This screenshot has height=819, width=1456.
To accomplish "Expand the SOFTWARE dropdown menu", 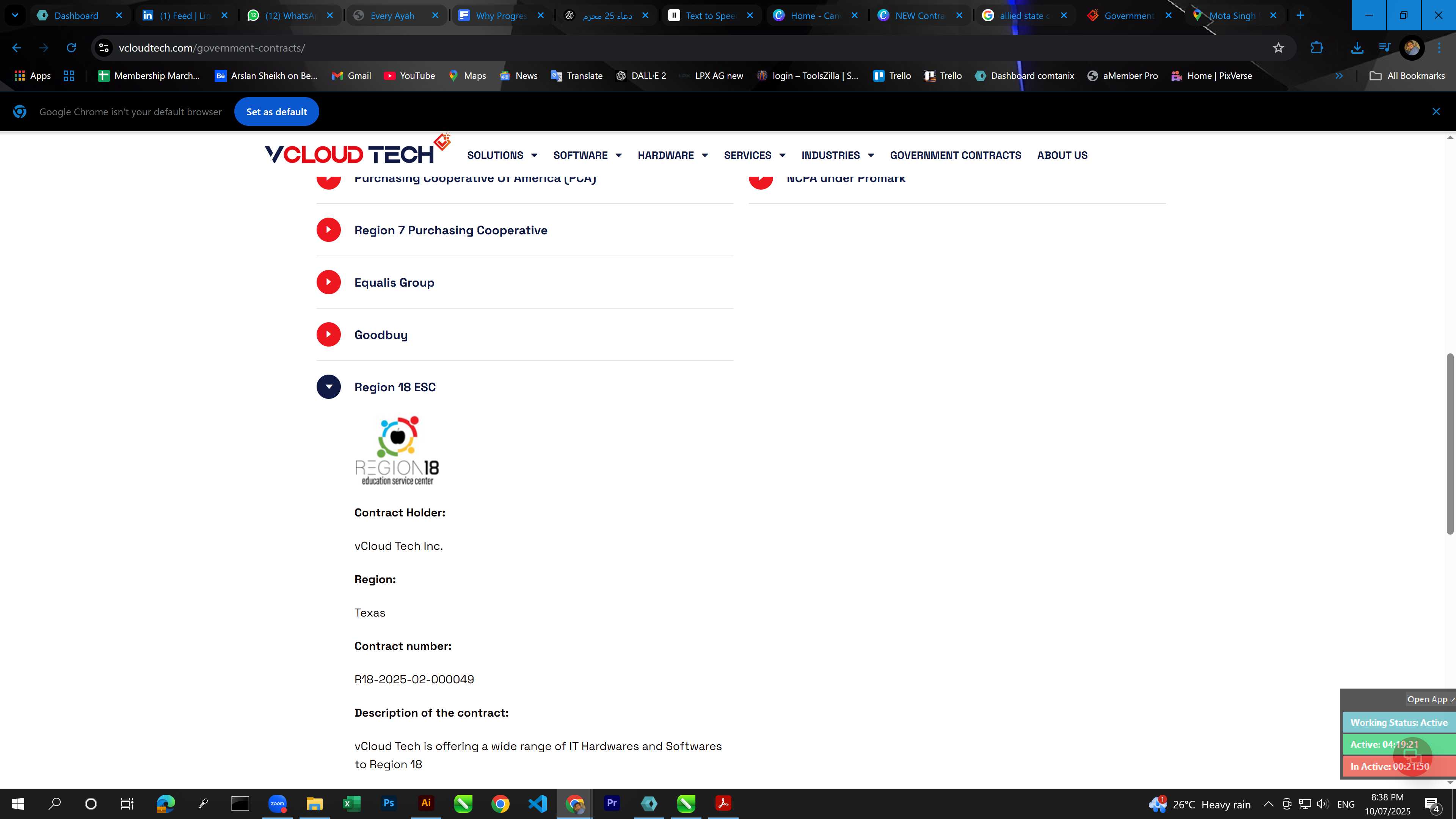I will 587,155.
